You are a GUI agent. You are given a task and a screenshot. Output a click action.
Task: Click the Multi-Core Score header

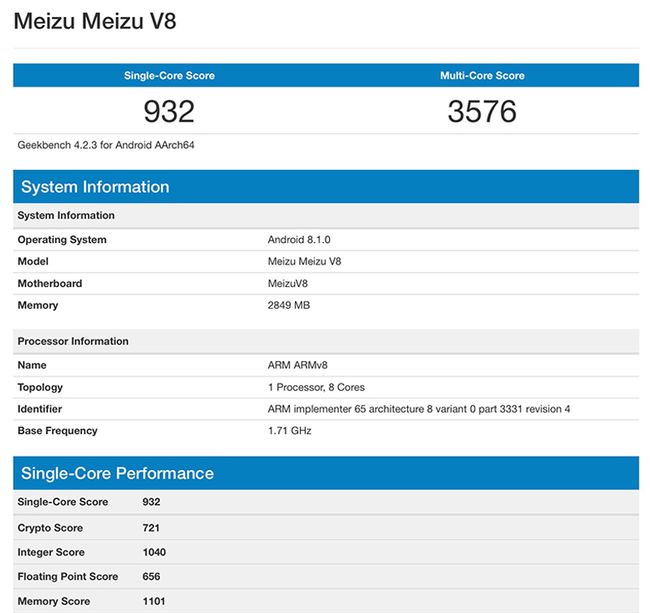pyautogui.click(x=482, y=75)
